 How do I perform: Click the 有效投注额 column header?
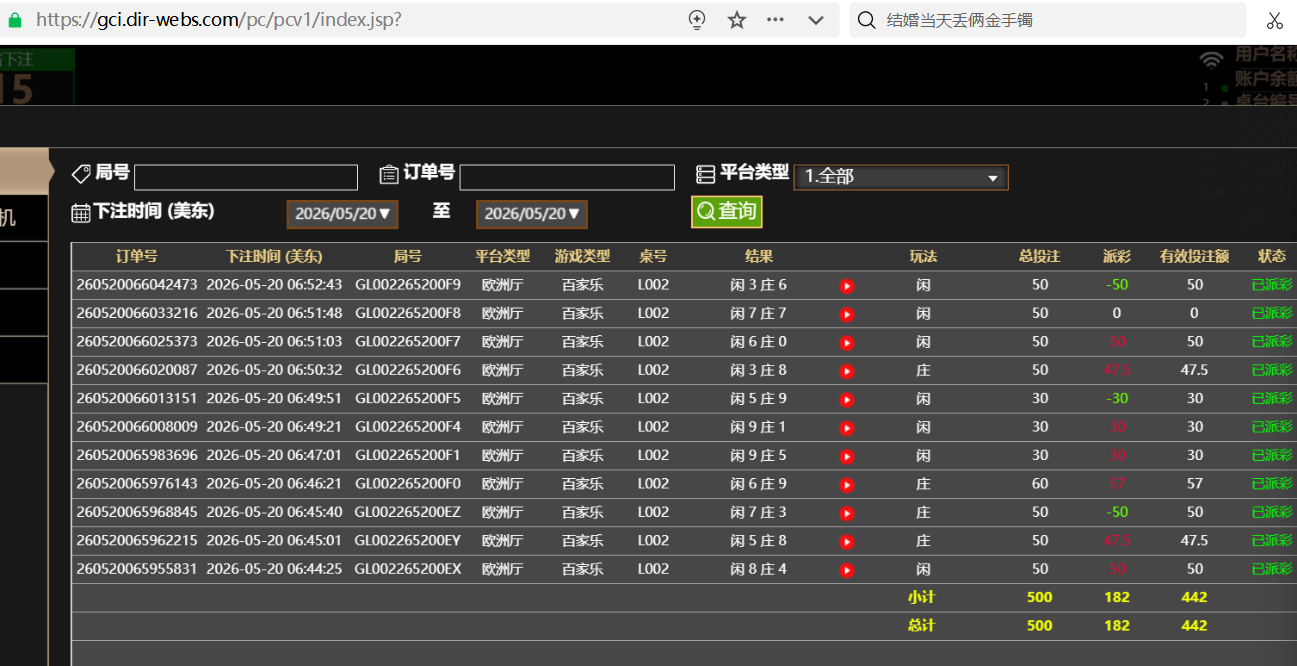tap(1194, 256)
